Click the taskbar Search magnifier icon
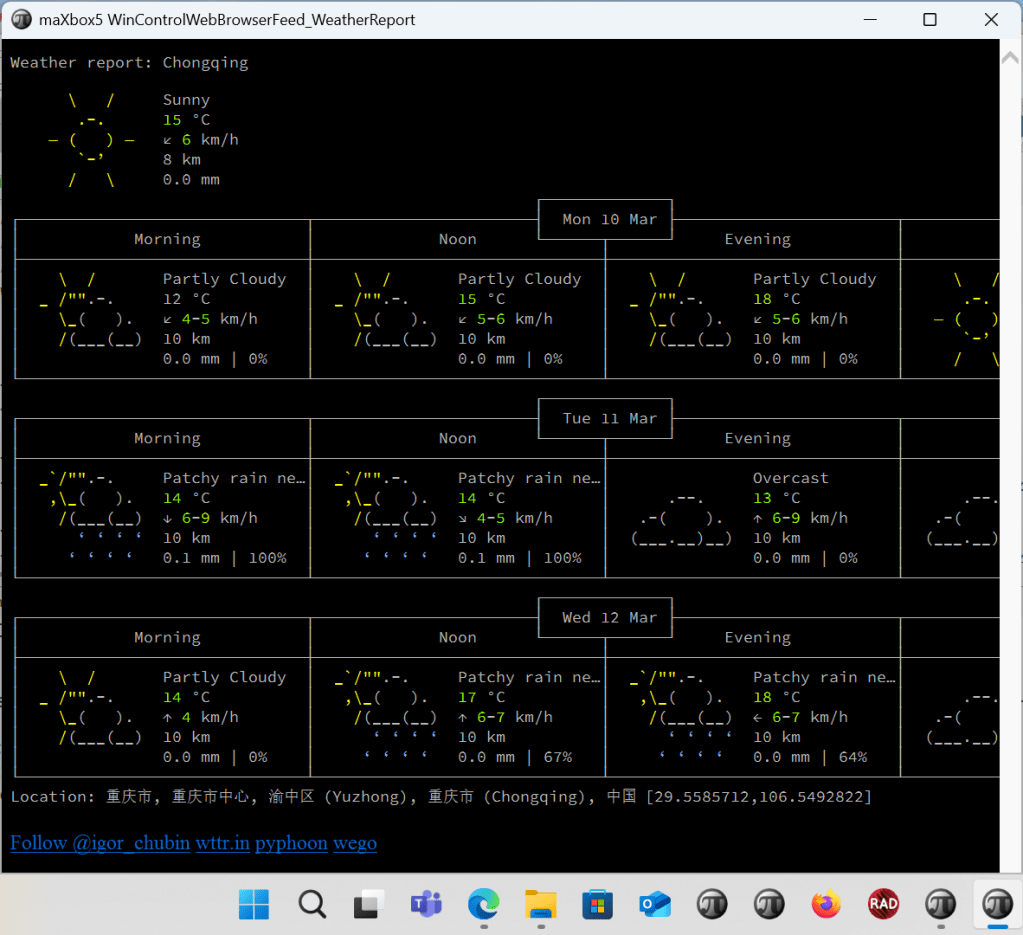Screen dimensions: 1023x935 [312, 905]
